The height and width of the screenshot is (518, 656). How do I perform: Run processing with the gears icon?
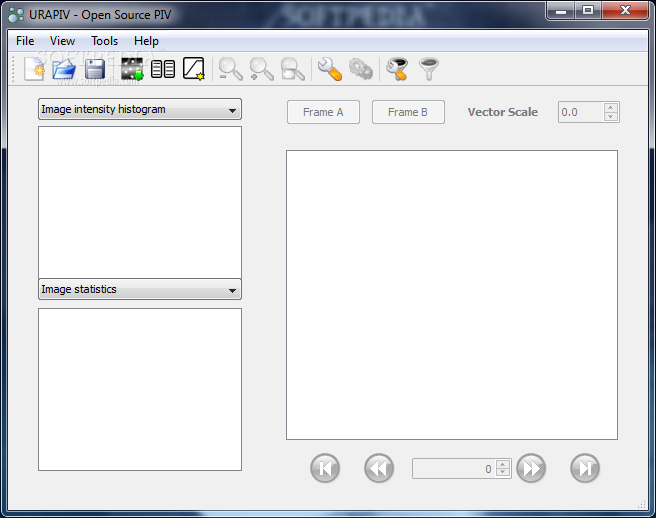pyautogui.click(x=361, y=69)
